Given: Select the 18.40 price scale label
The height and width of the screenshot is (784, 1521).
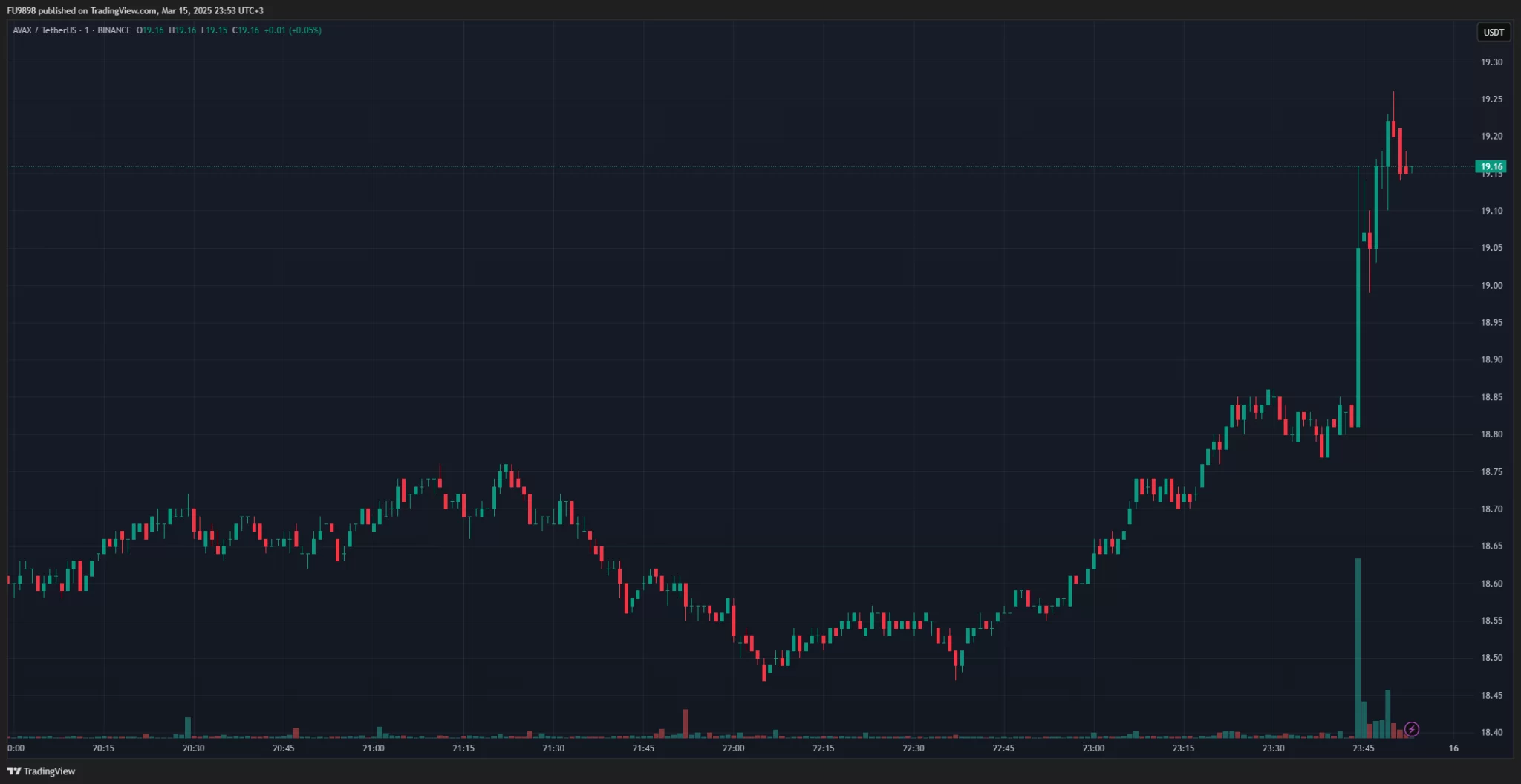Looking at the screenshot, I should click(x=1491, y=733).
